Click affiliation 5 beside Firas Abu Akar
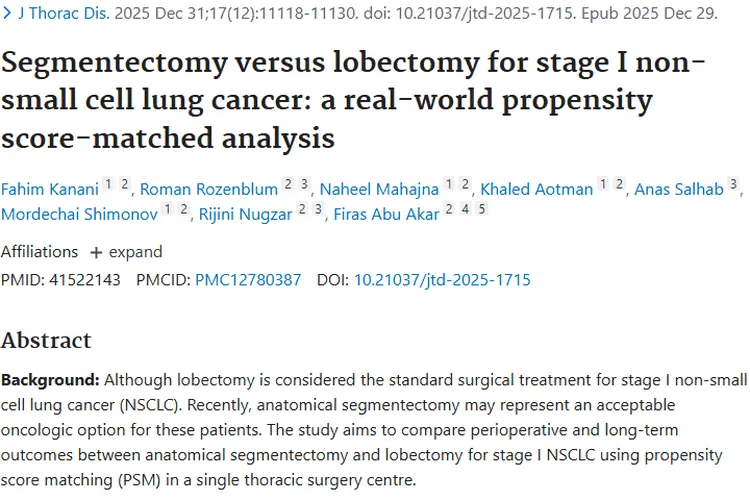Viewport: 750px width, 500px height. pyautogui.click(x=481, y=209)
